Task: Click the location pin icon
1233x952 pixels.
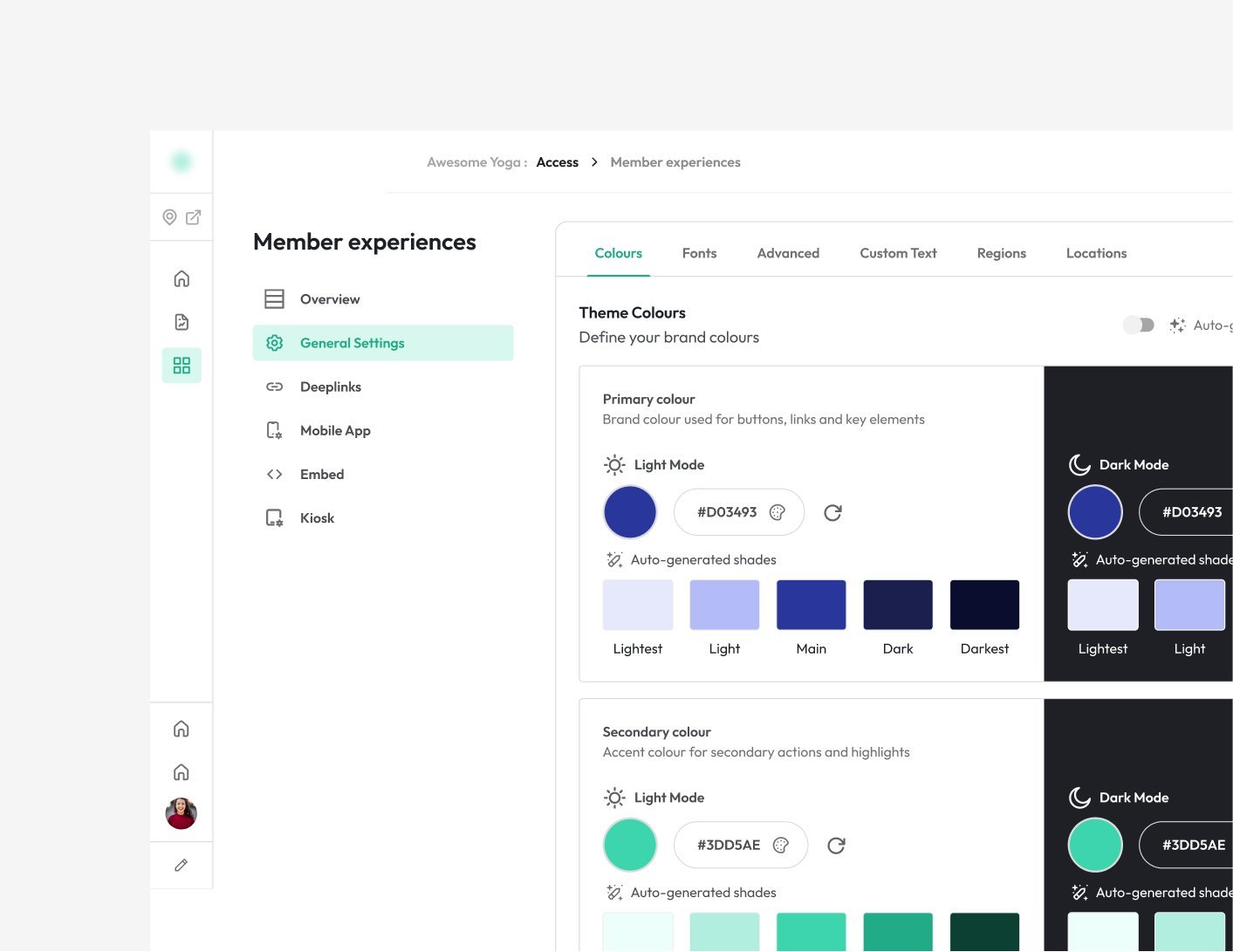Action: [170, 217]
